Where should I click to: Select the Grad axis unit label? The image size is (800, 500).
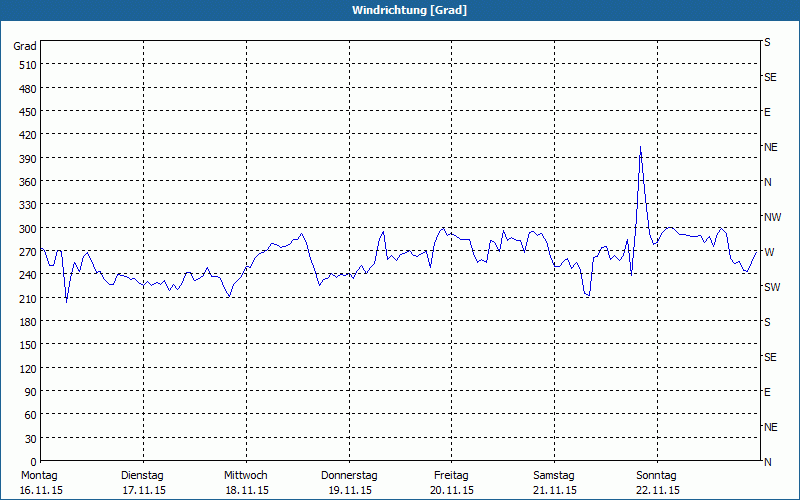[x=24, y=46]
